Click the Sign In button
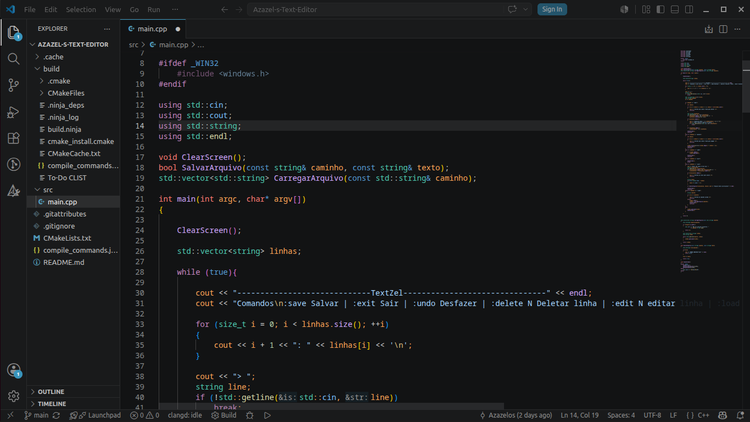Screen dimensions: 750x422 point(552,9)
